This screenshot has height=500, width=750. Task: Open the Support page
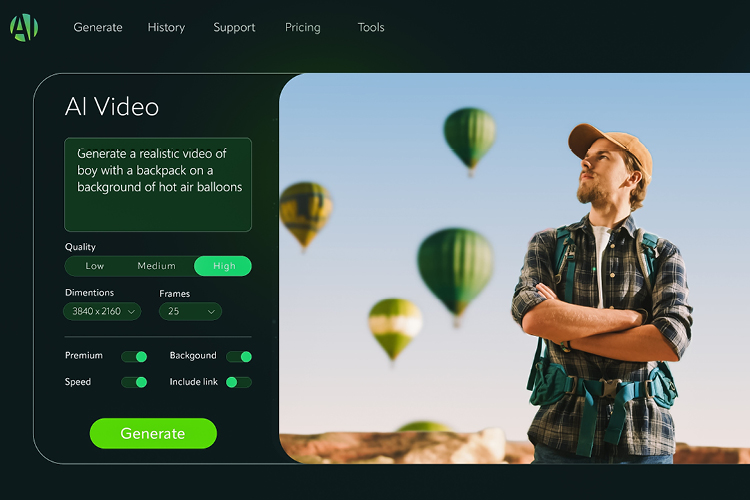tap(234, 28)
